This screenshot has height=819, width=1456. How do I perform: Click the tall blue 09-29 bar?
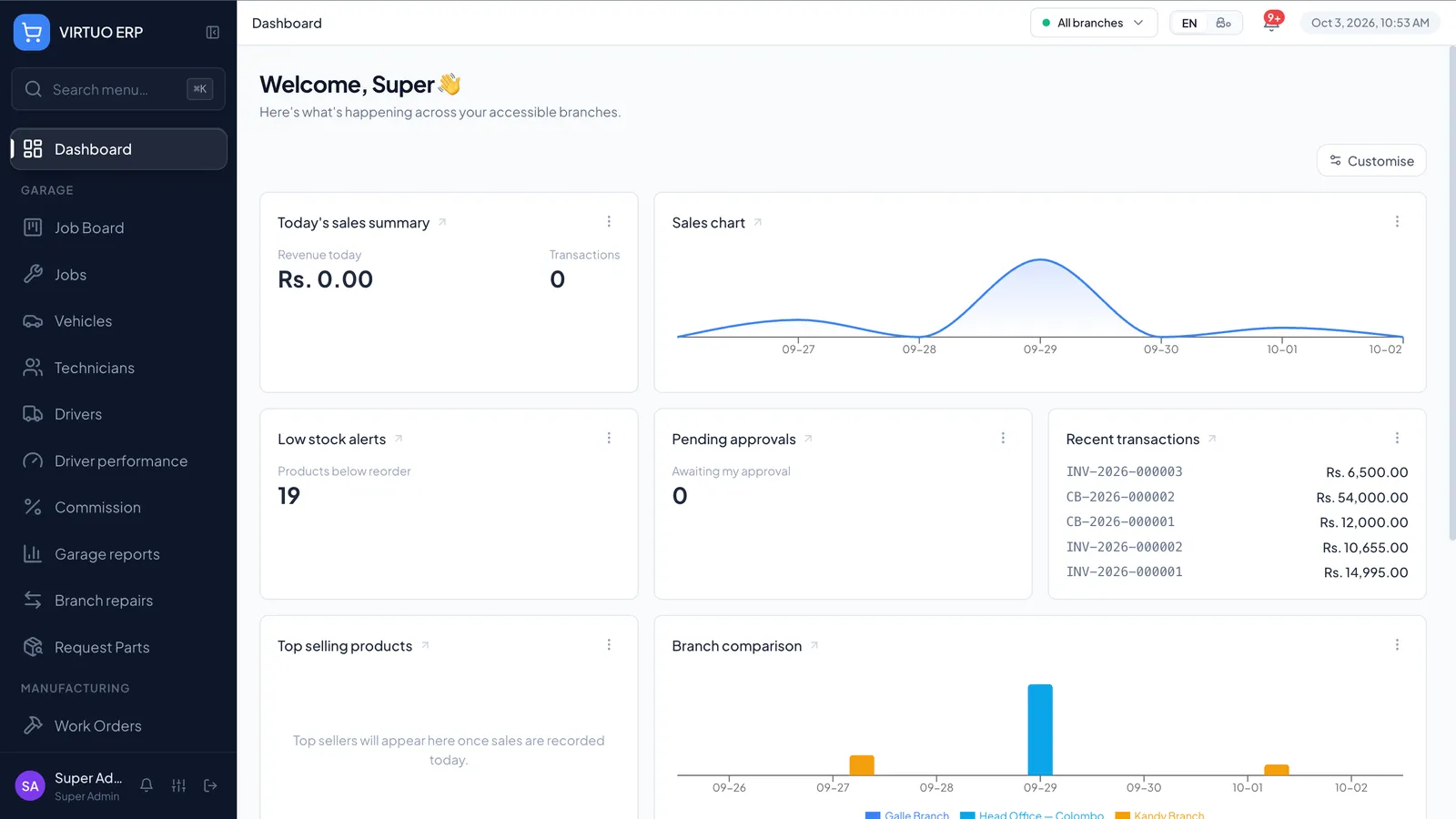(1040, 730)
